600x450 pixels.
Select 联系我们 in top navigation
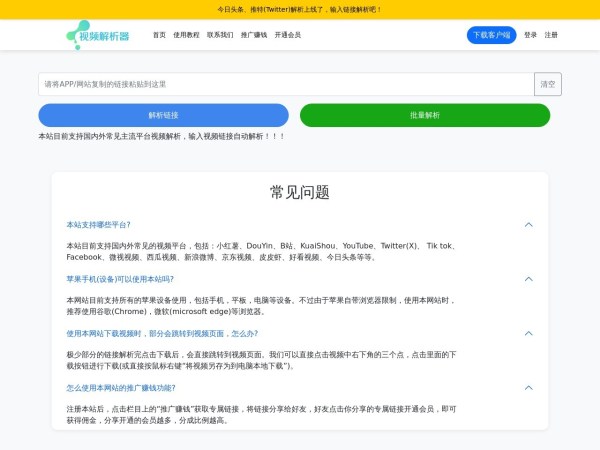point(220,35)
